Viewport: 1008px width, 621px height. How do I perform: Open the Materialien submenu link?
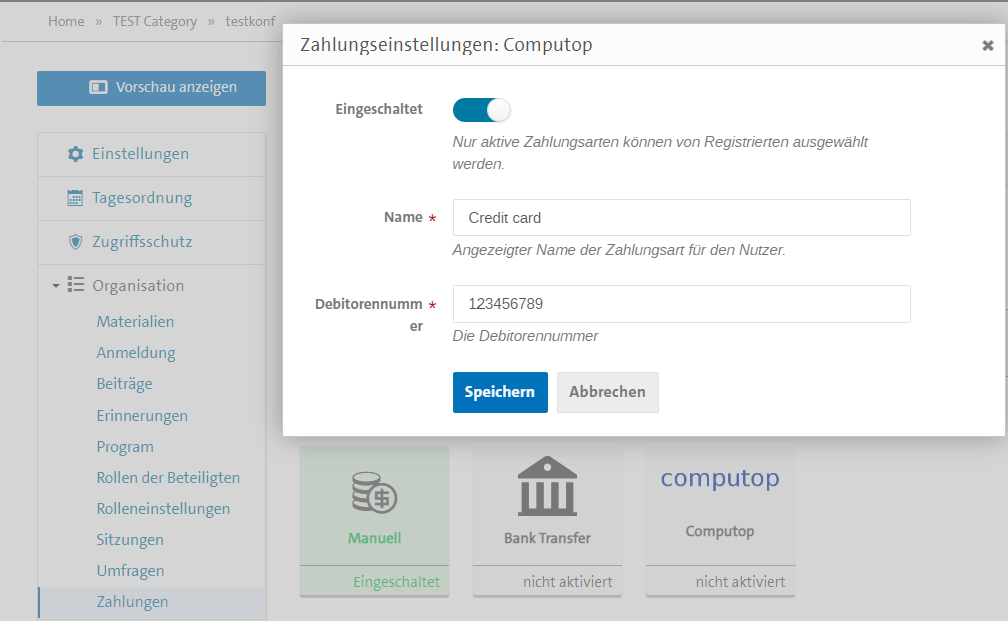pyautogui.click(x=135, y=321)
